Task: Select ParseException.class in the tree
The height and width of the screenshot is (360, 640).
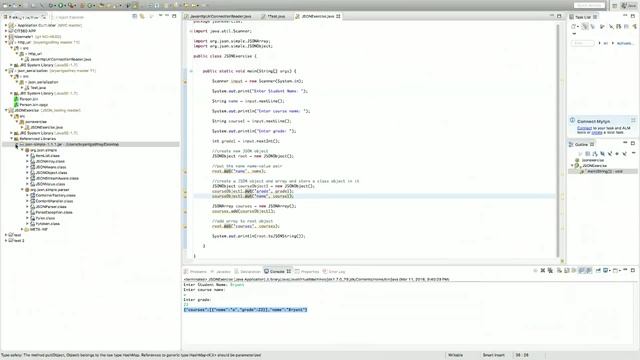Action: (53, 212)
